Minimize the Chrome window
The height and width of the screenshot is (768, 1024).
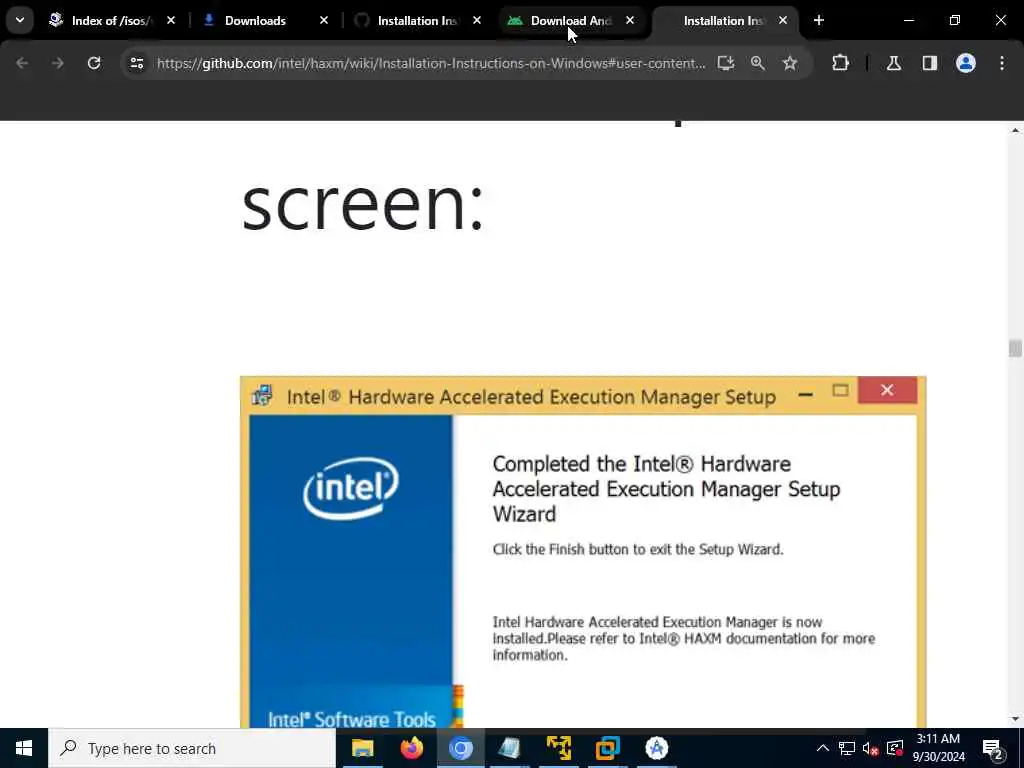coord(908,20)
